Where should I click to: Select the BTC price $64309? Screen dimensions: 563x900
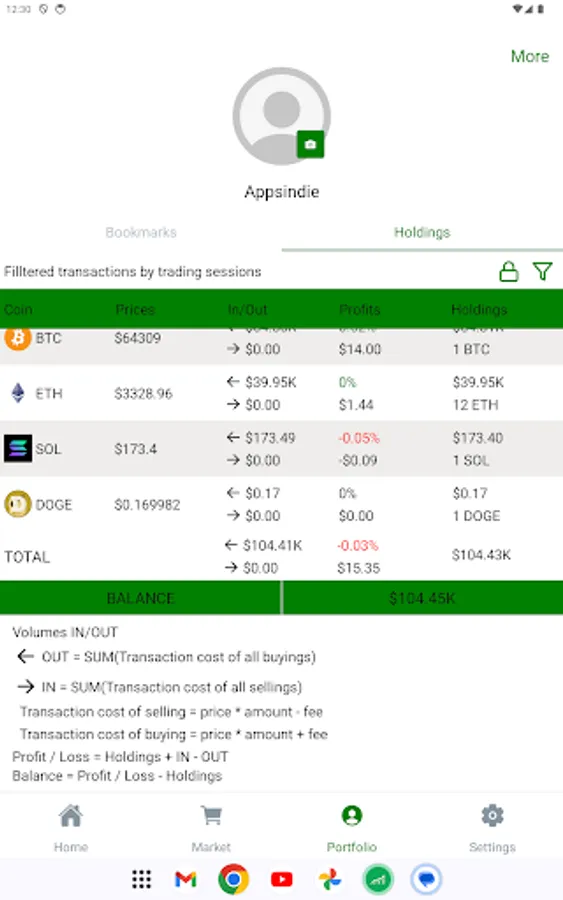[x=137, y=338]
